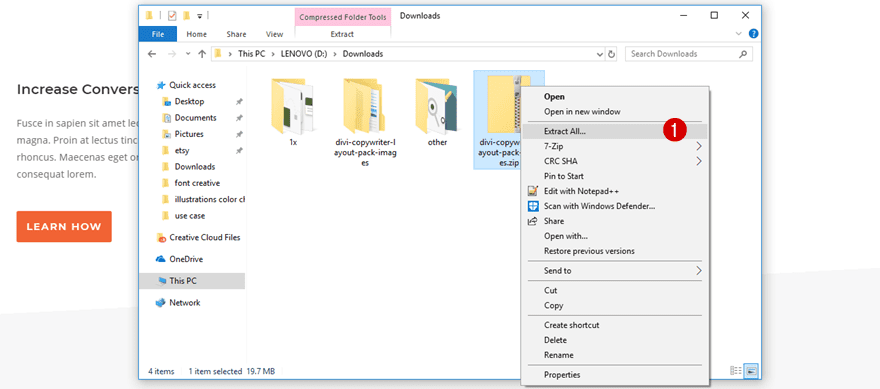Click the back navigation arrow
Image resolution: width=880 pixels, height=389 pixels.
(x=152, y=54)
